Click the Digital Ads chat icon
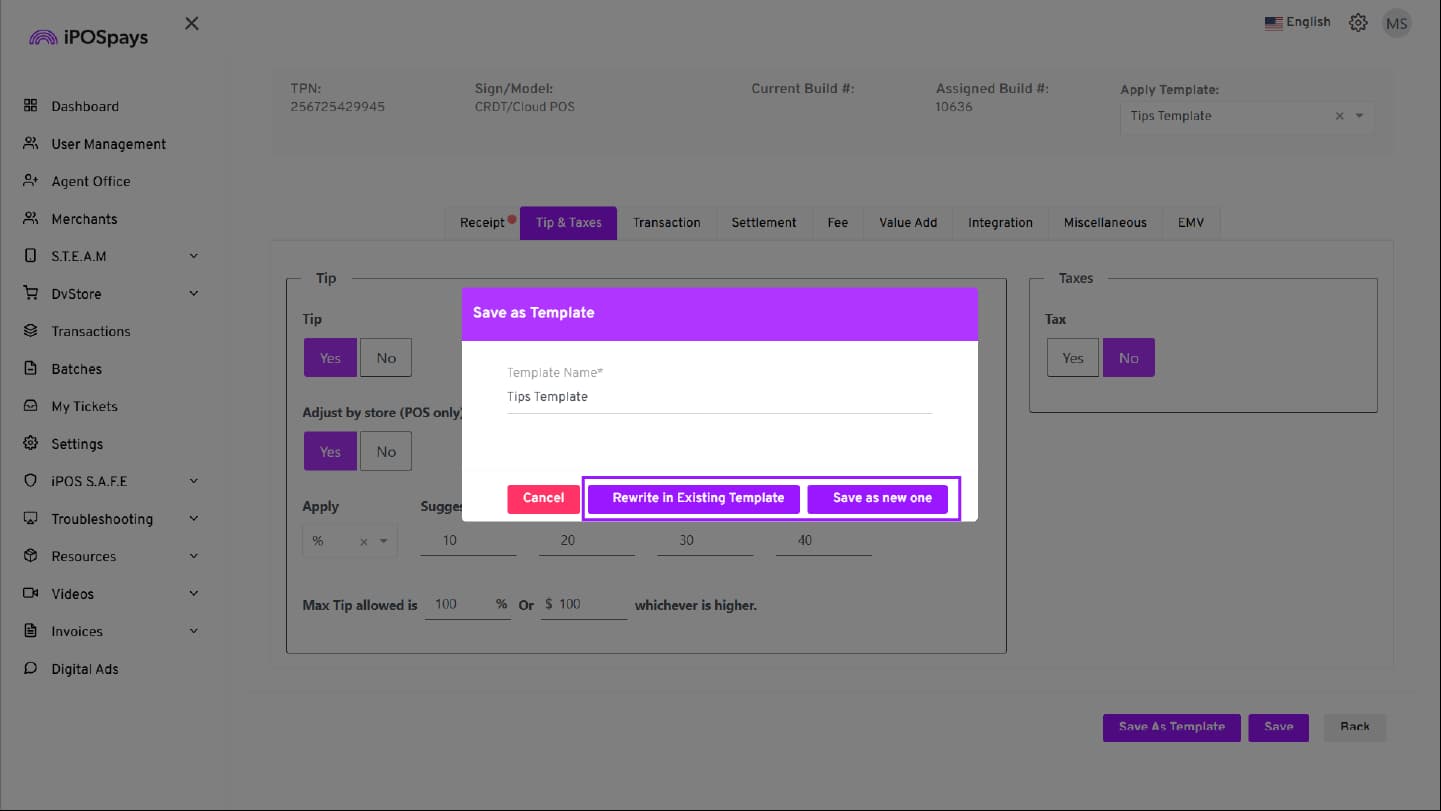This screenshot has height=811, width=1441. pyautogui.click(x=30, y=669)
